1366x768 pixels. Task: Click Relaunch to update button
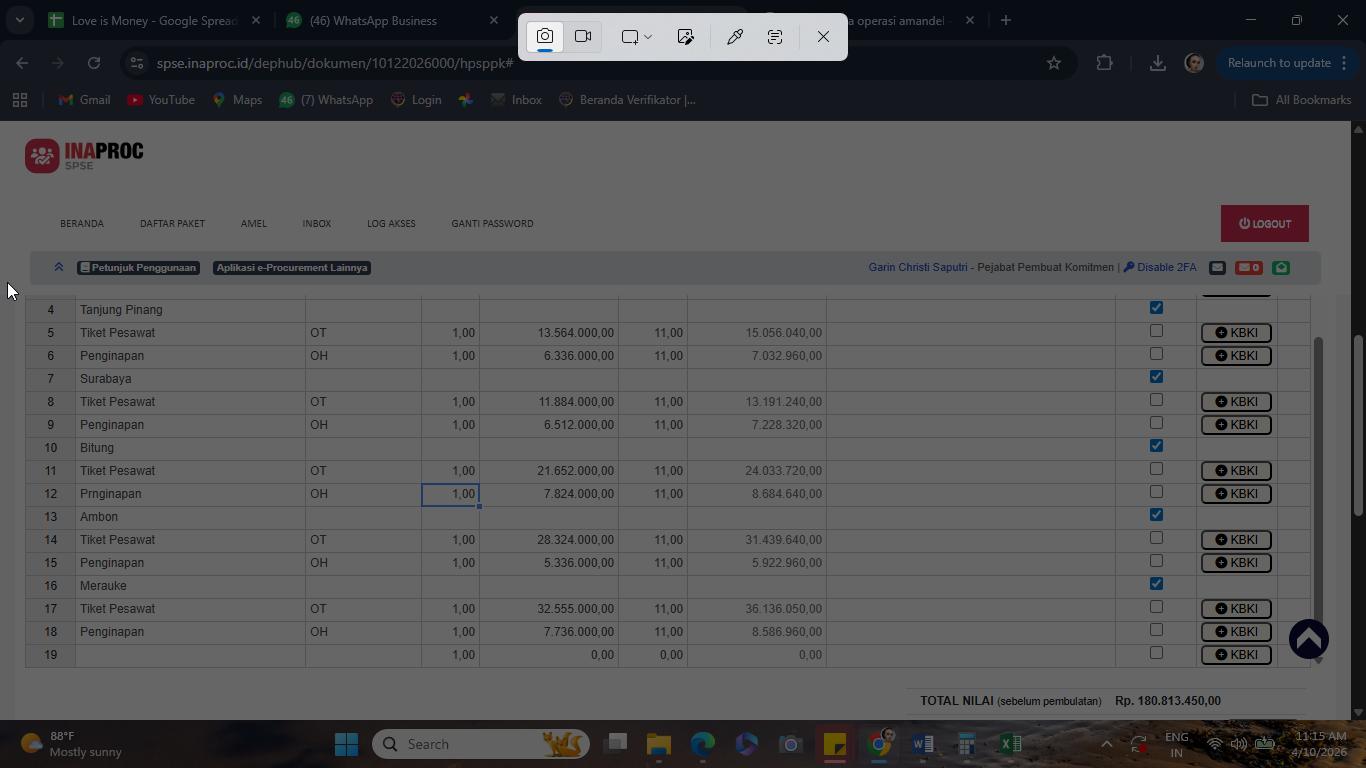tap(1279, 63)
